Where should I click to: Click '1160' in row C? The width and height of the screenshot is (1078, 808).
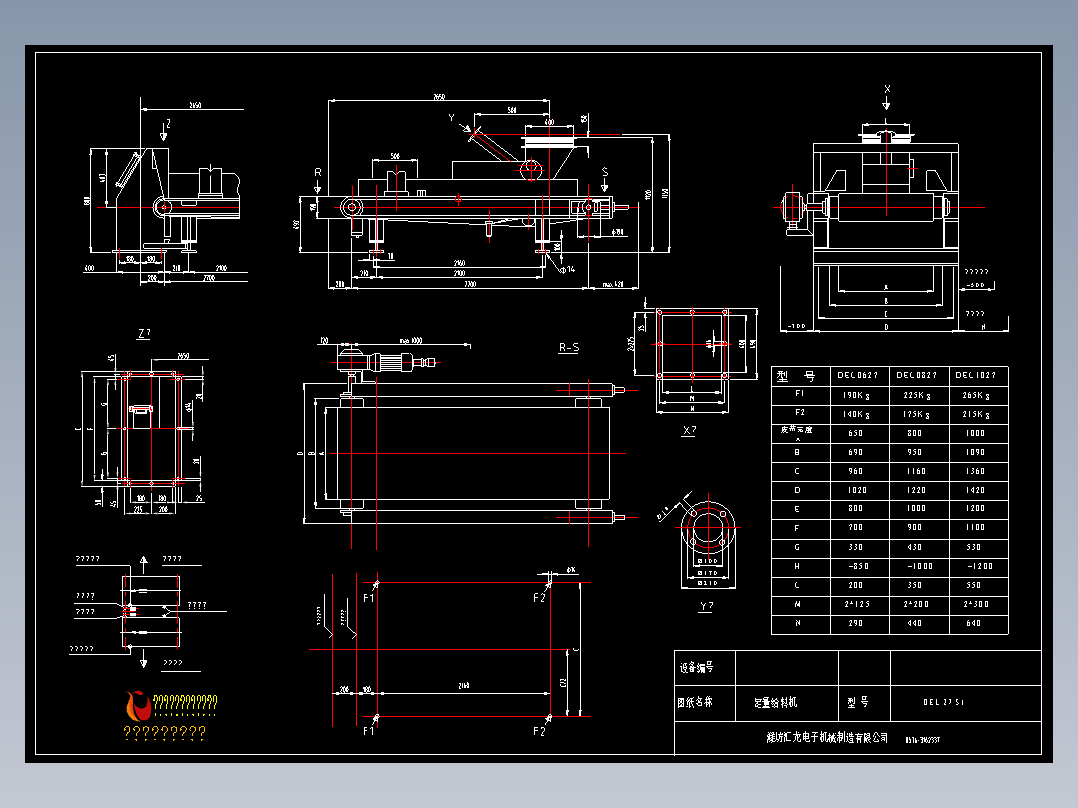pyautogui.click(x=916, y=472)
